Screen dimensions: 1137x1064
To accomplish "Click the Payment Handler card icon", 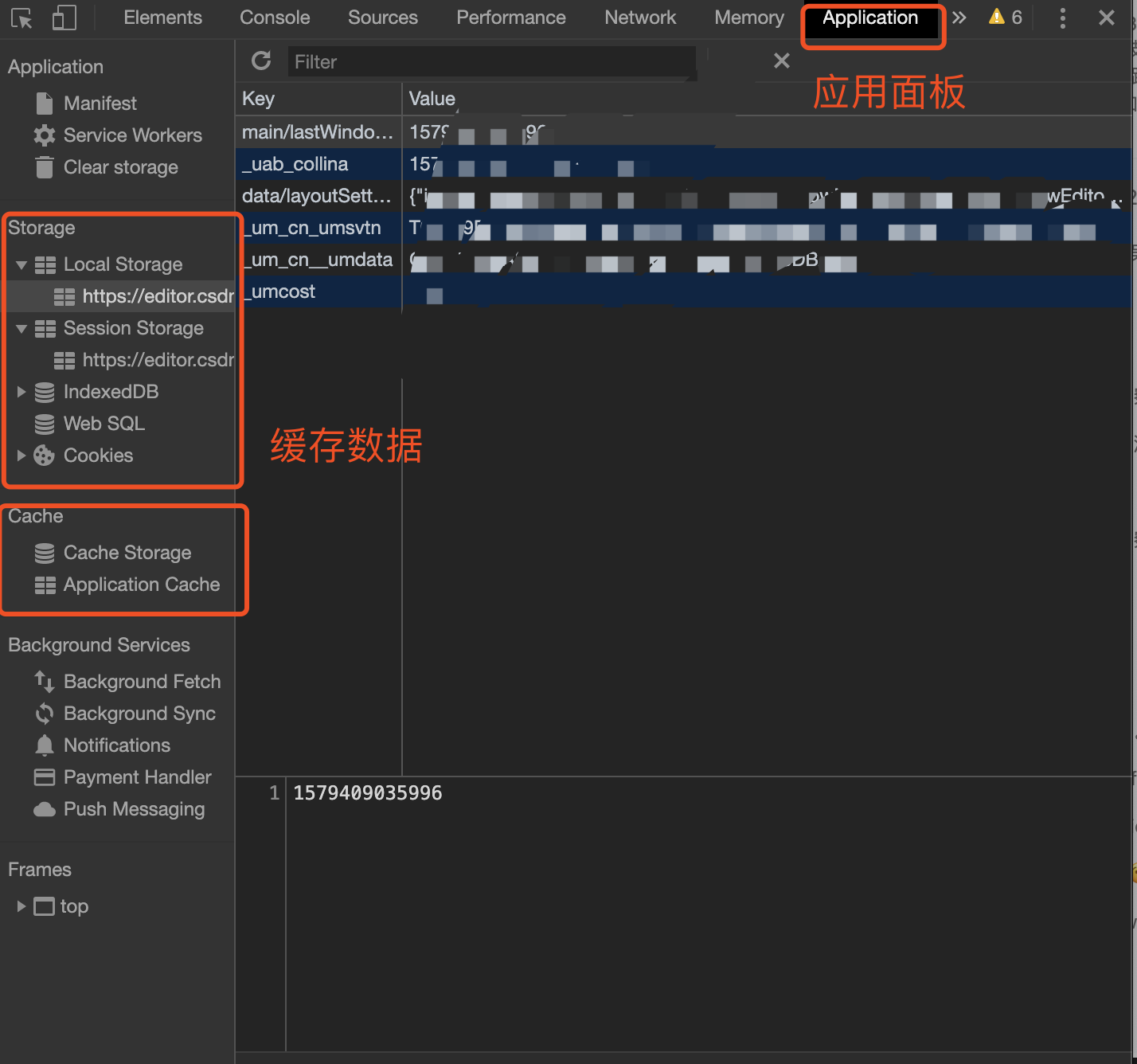I will click(x=45, y=777).
